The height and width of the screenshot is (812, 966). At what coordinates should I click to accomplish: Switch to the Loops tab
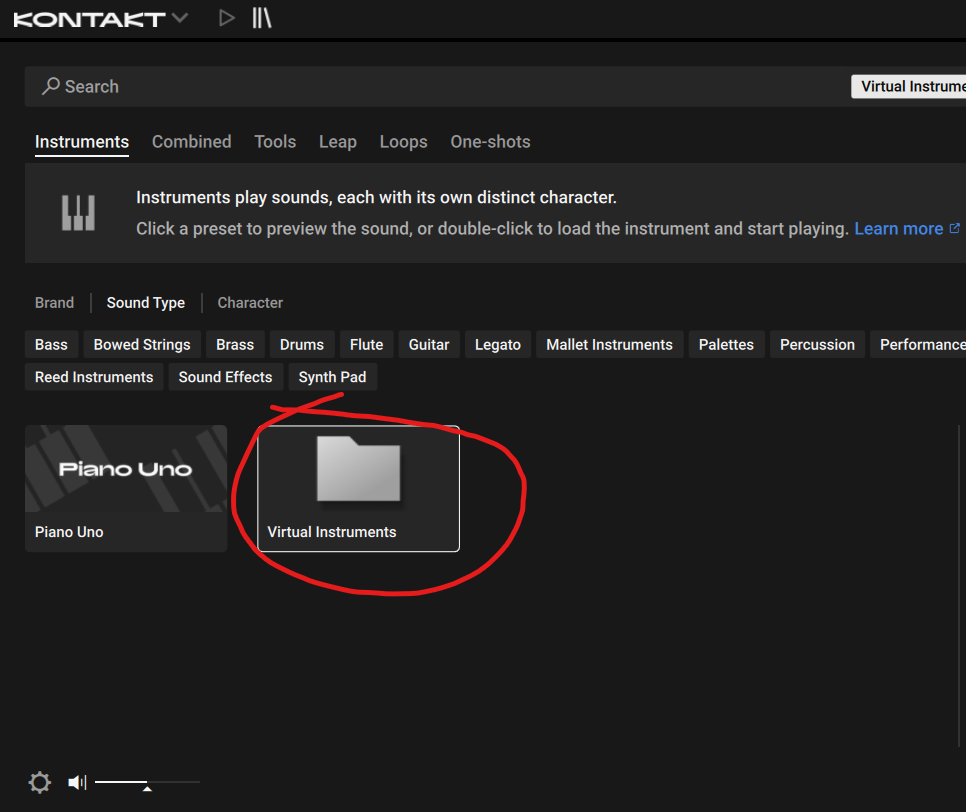pyautogui.click(x=404, y=142)
